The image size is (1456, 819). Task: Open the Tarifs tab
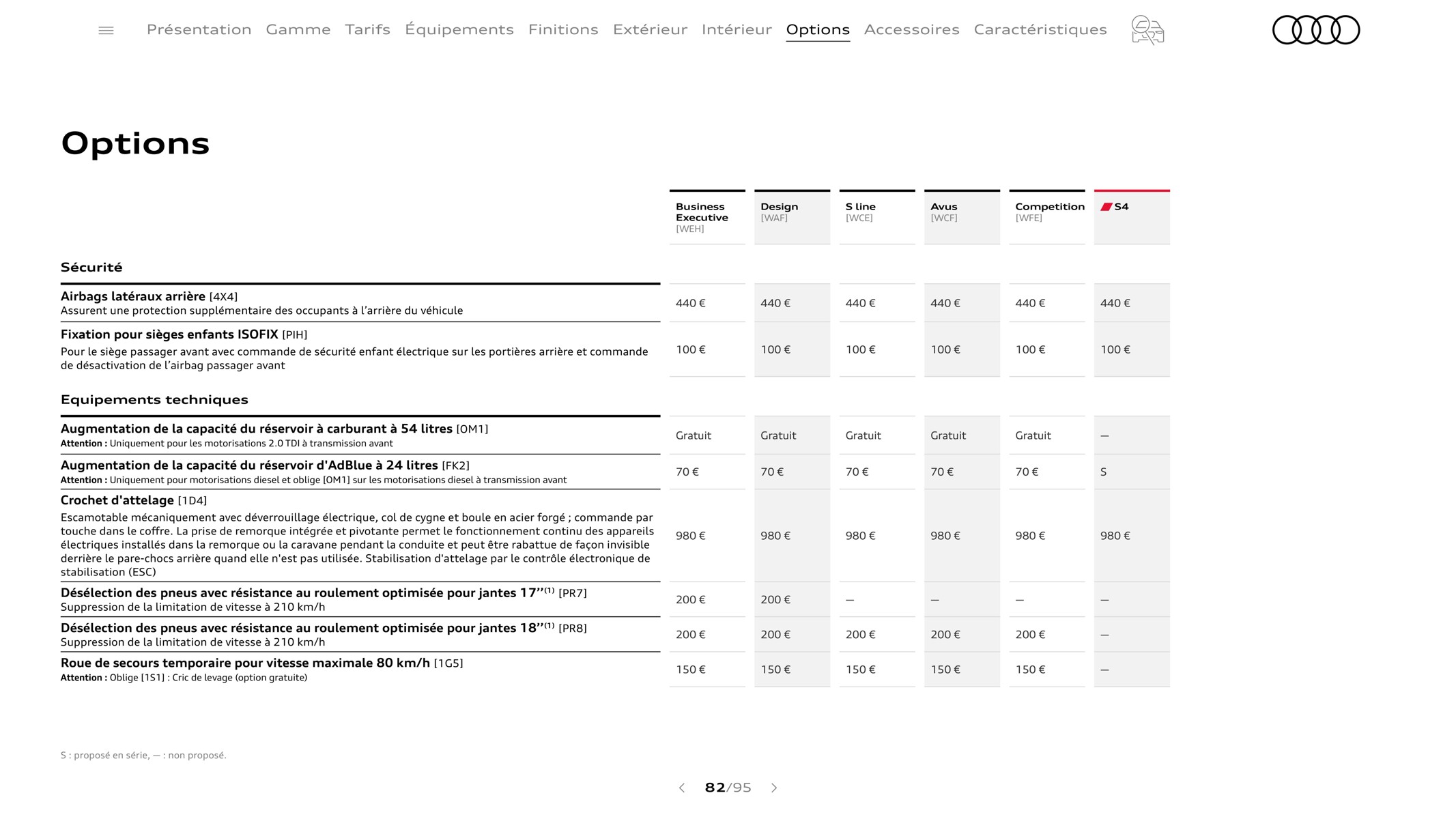pyautogui.click(x=367, y=29)
